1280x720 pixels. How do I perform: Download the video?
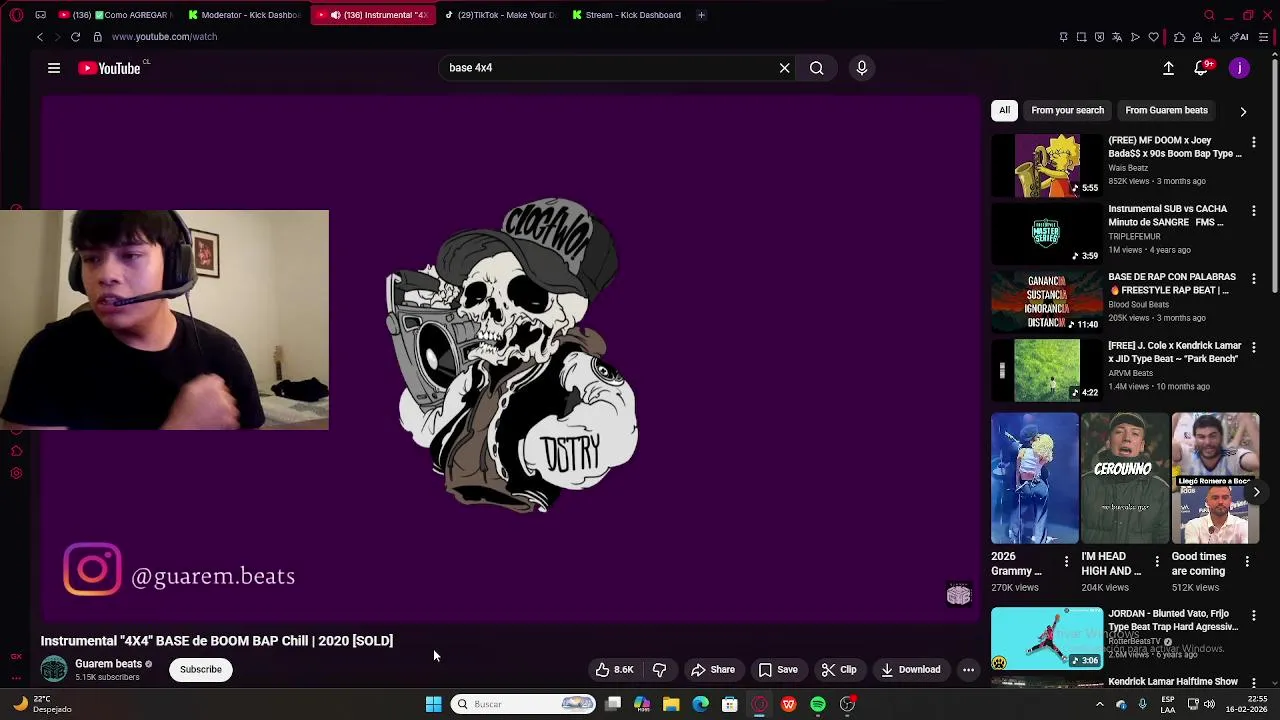(910, 670)
